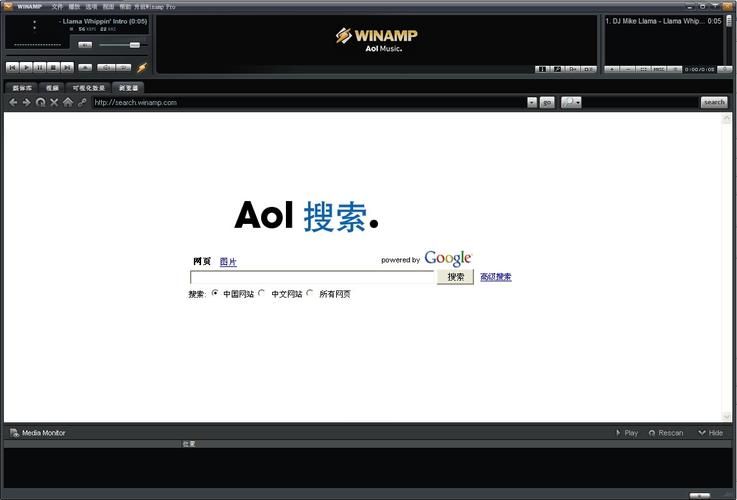
Task: Open the 选项 menu
Action: [x=91, y=7]
